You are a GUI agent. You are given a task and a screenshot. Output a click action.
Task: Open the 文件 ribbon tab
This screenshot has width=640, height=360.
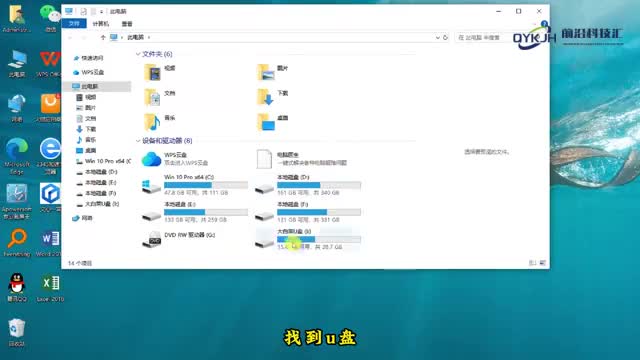[74, 24]
